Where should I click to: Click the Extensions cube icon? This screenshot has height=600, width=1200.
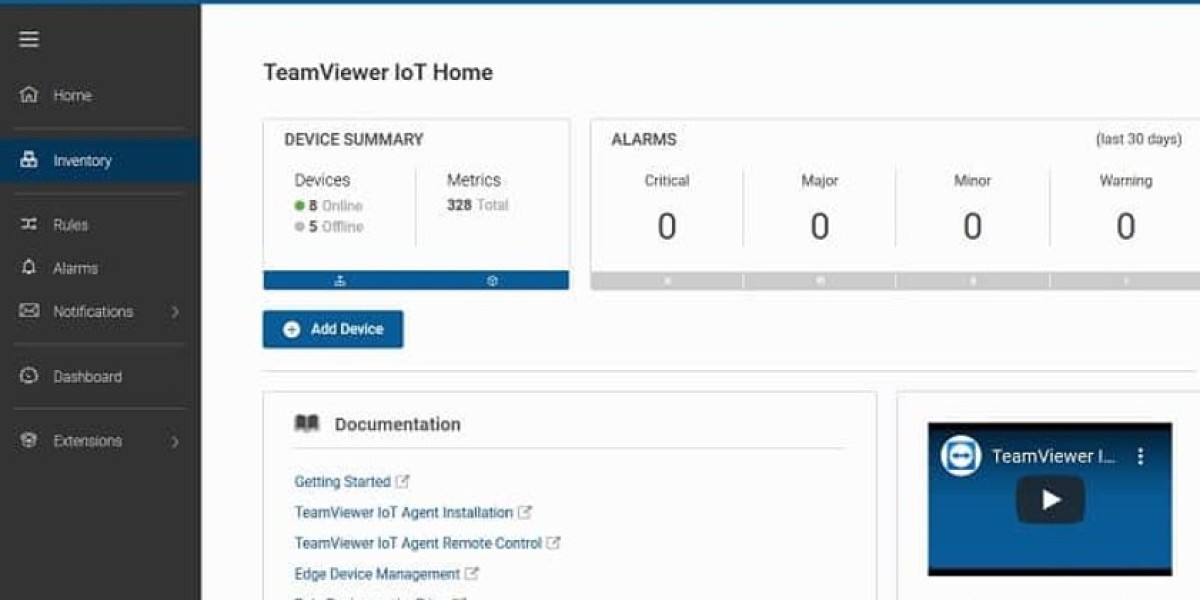(x=29, y=441)
